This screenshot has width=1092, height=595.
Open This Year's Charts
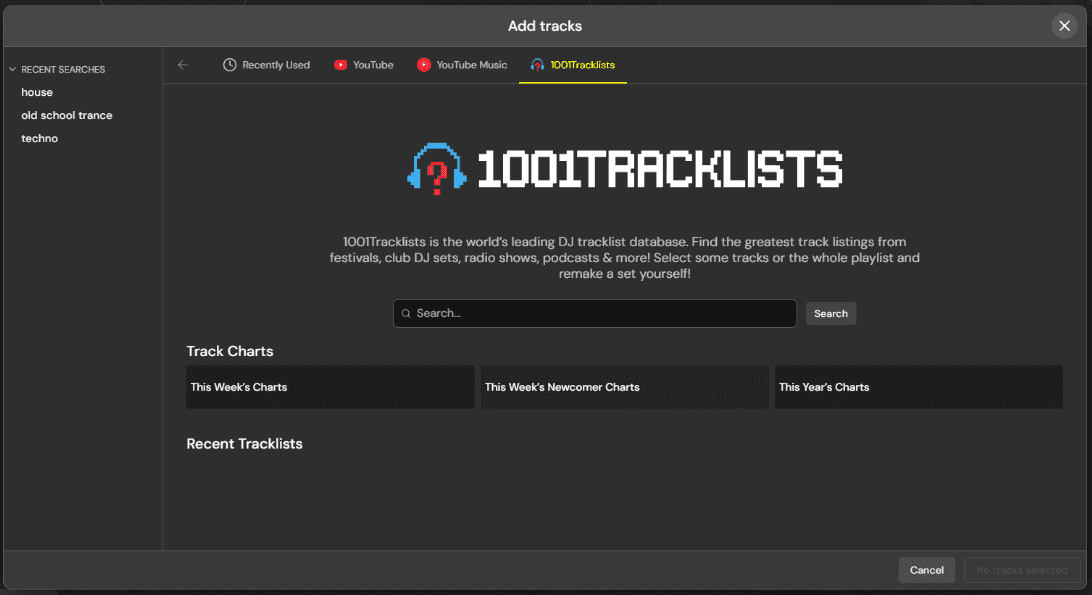(x=918, y=387)
